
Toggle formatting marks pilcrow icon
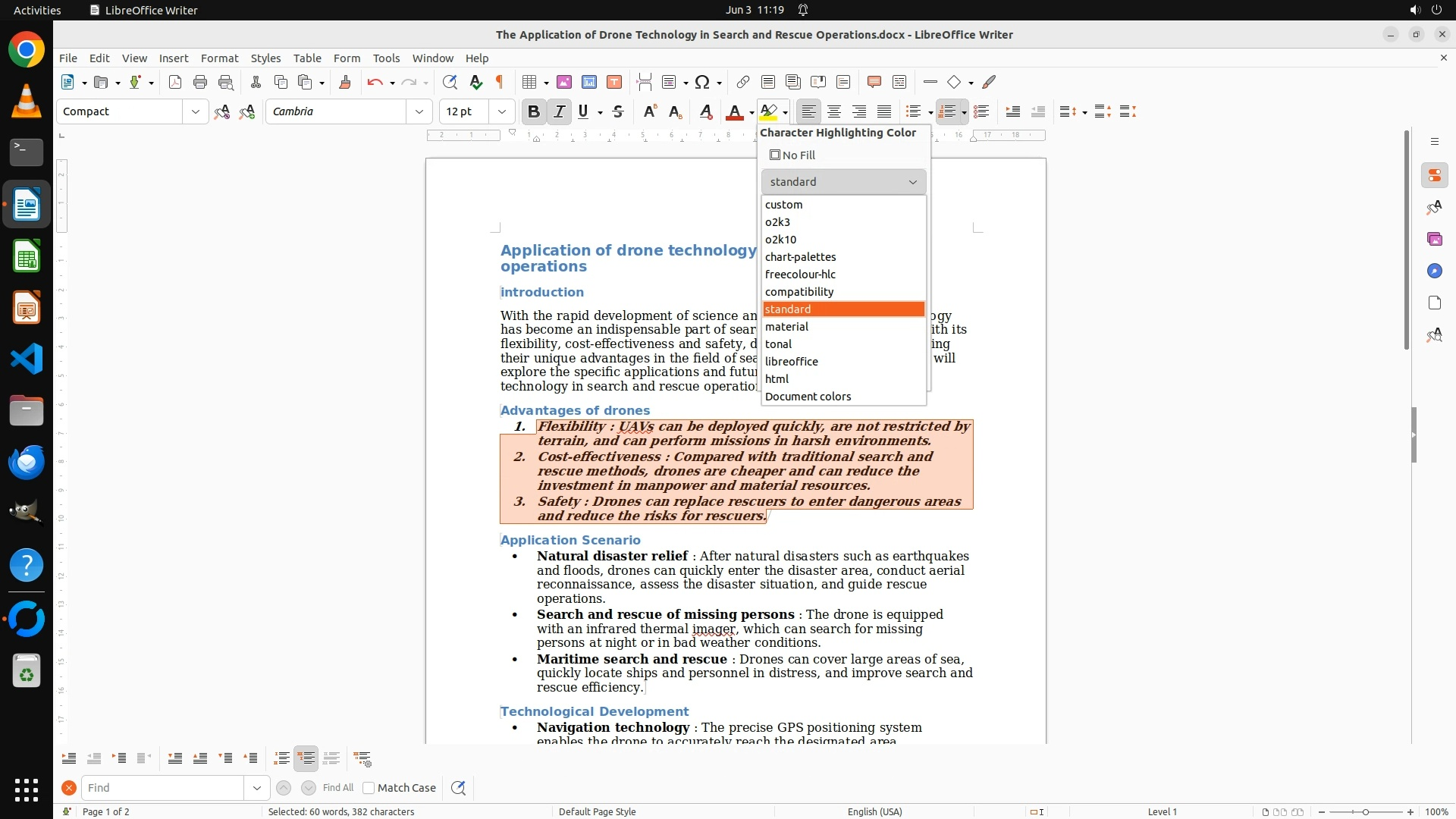click(500, 82)
